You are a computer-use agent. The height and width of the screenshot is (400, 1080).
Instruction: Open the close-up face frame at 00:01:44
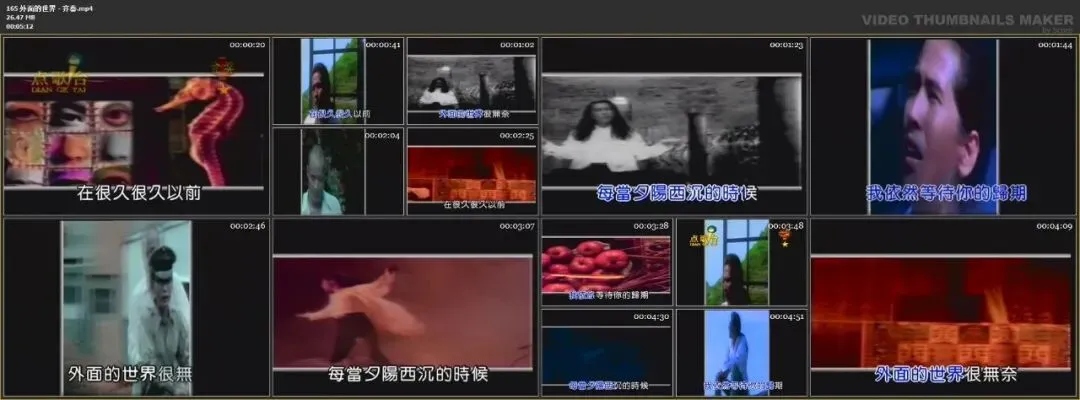click(x=944, y=126)
